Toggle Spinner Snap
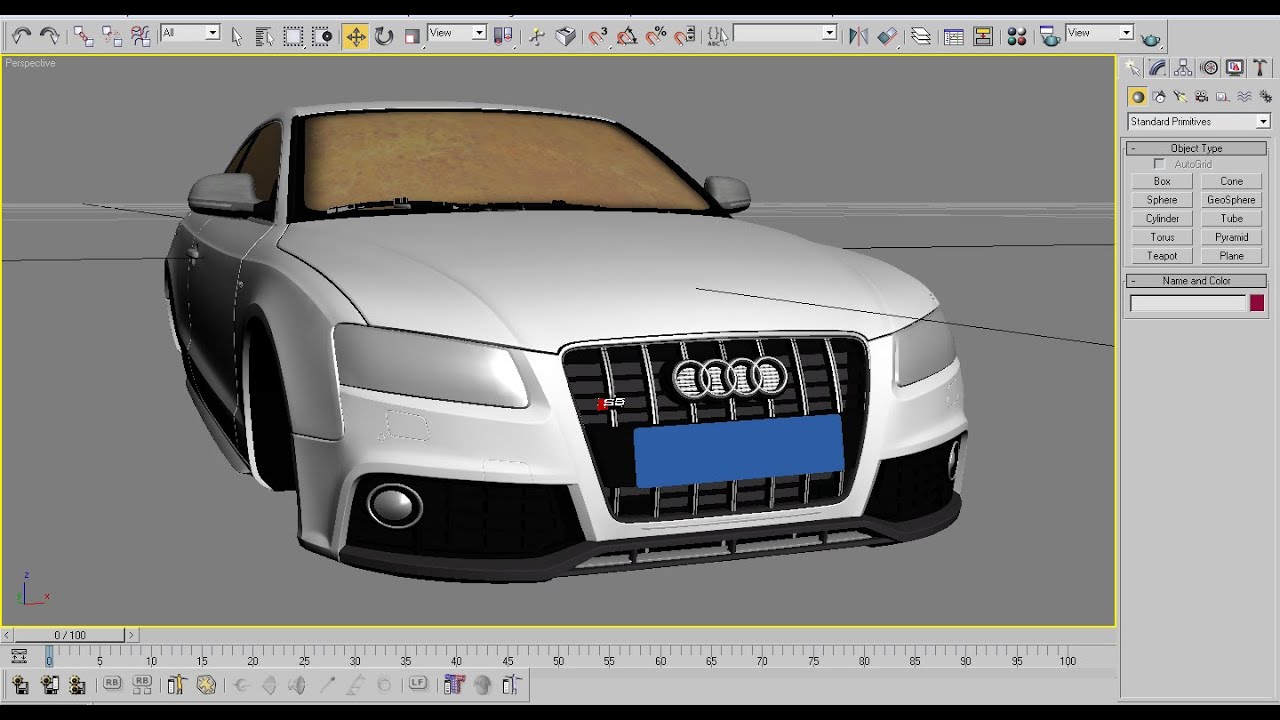The image size is (1280, 720). coord(685,36)
